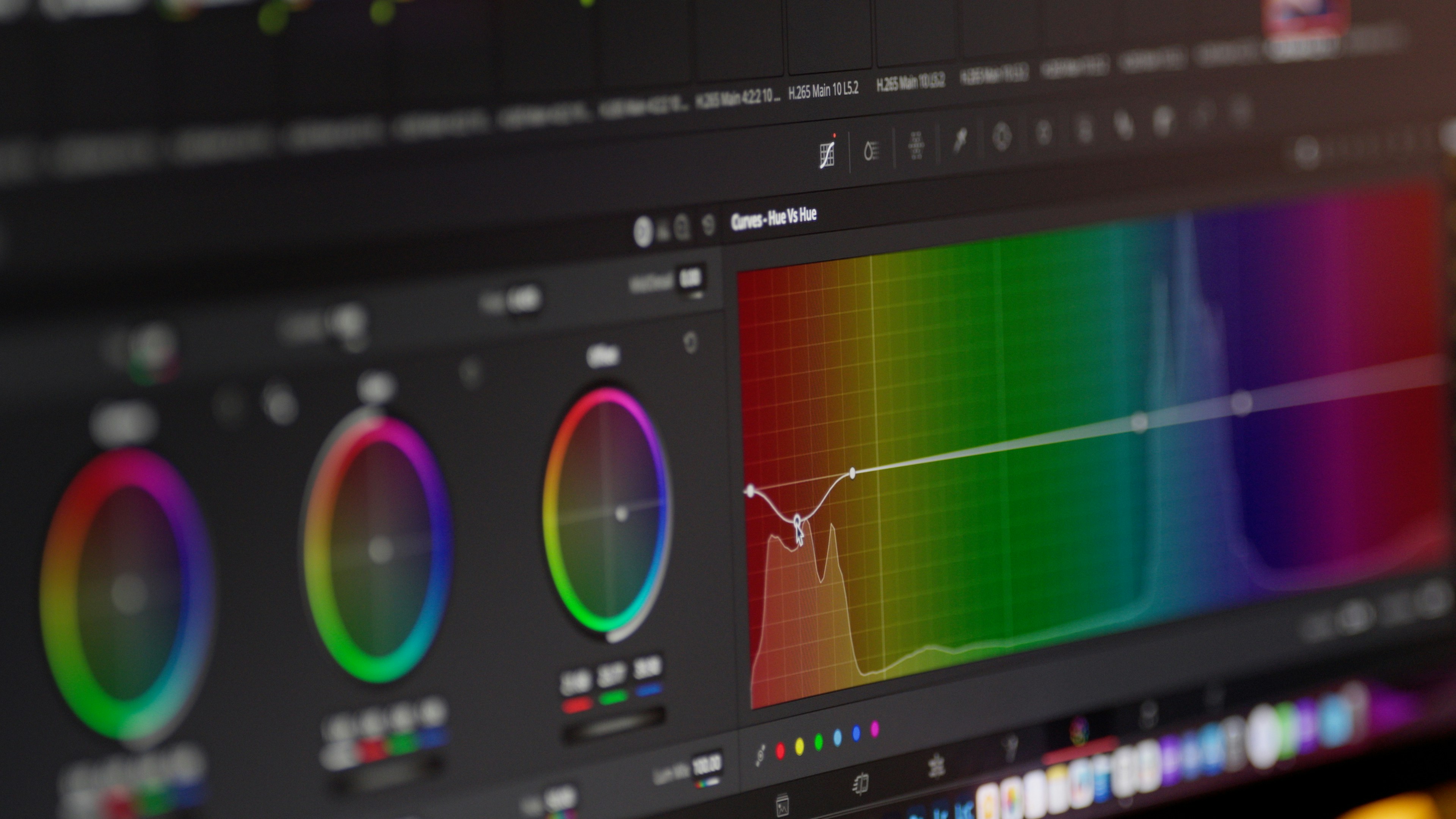The height and width of the screenshot is (819, 1456).
Task: Open the Curves palette icon
Action: [x=827, y=155]
